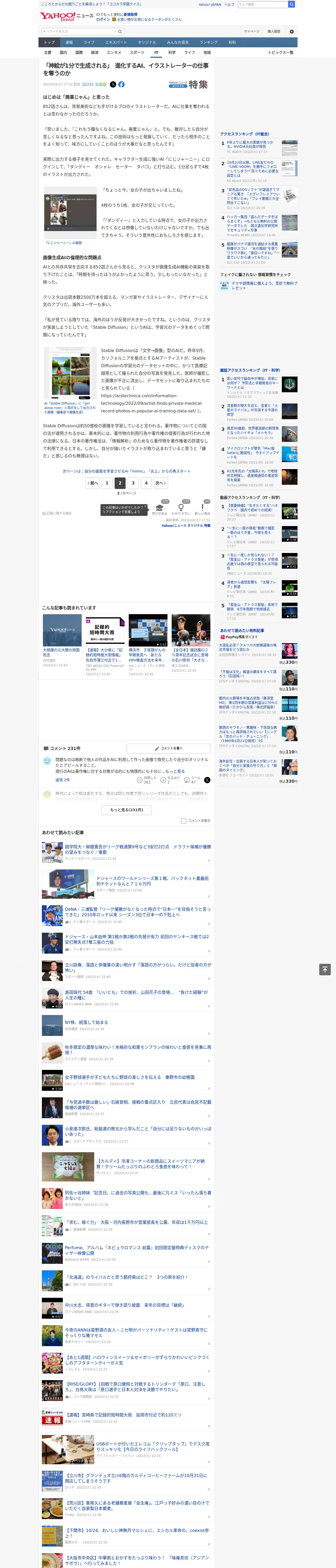Click the ログイン link
The height and width of the screenshot is (1568, 336).
coord(103,20)
